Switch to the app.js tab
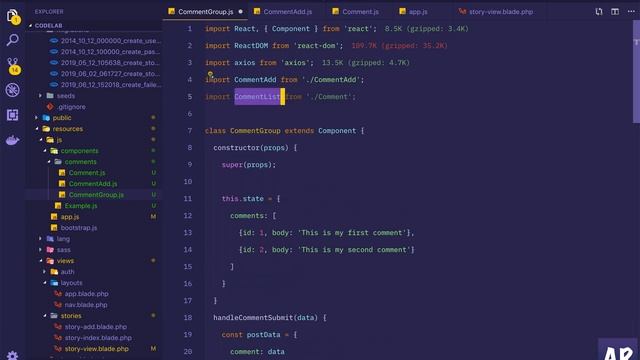 point(418,12)
